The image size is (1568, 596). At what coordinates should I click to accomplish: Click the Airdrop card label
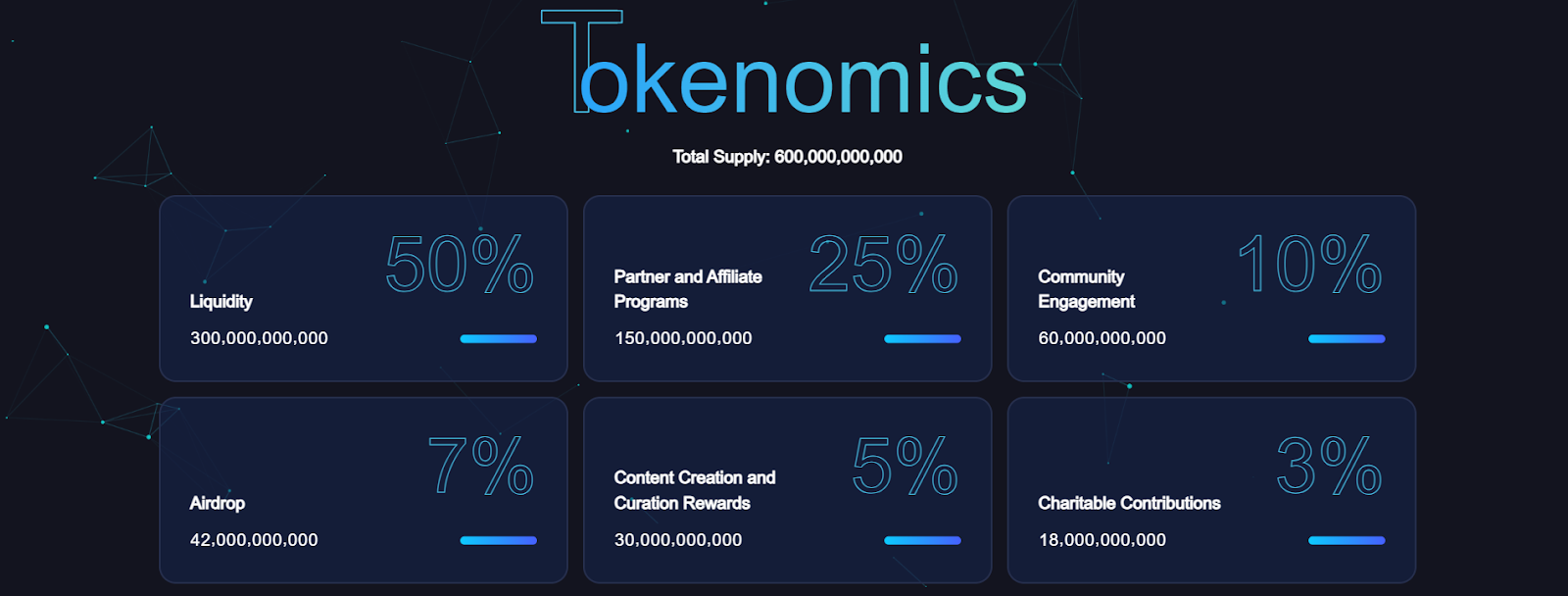click(x=218, y=503)
